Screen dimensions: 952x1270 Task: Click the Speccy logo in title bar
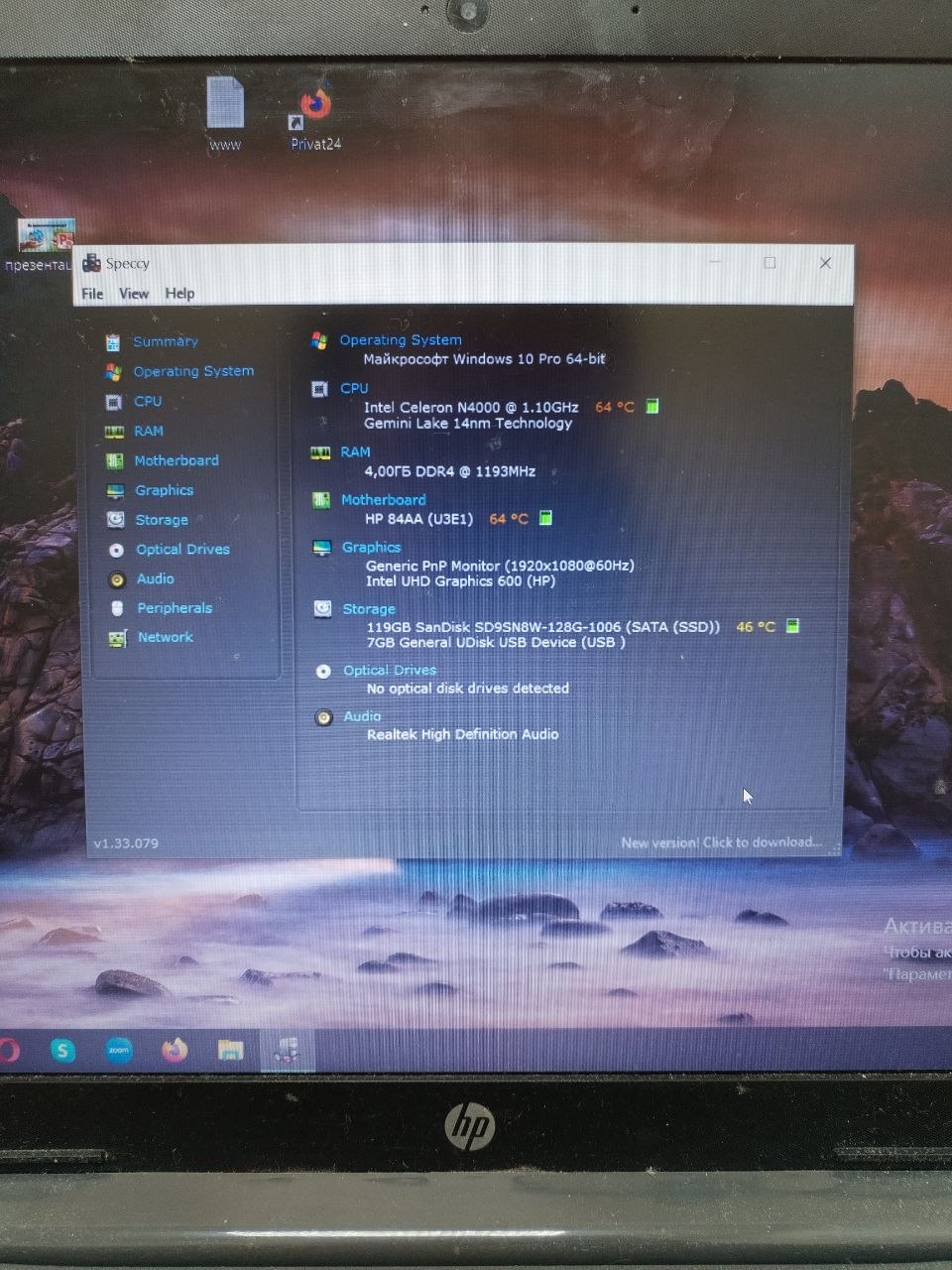pyautogui.click(x=91, y=263)
